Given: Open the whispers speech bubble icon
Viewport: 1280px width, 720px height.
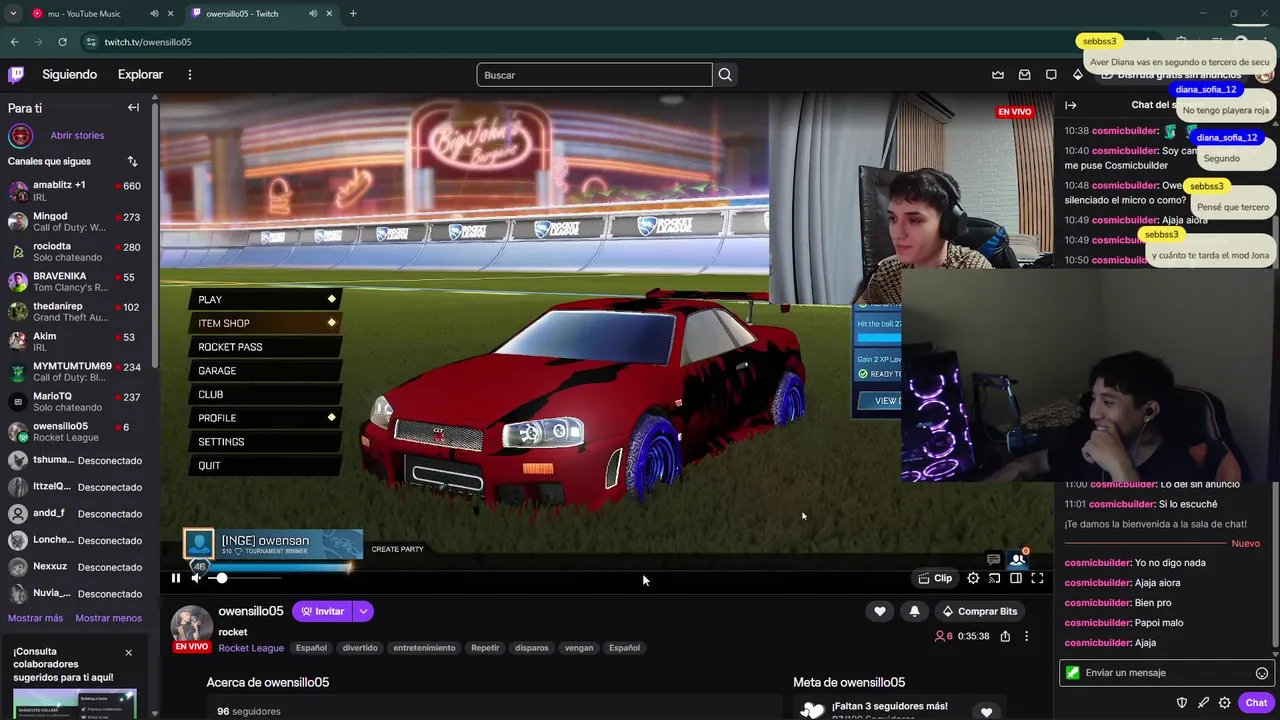Looking at the screenshot, I should 1051,75.
